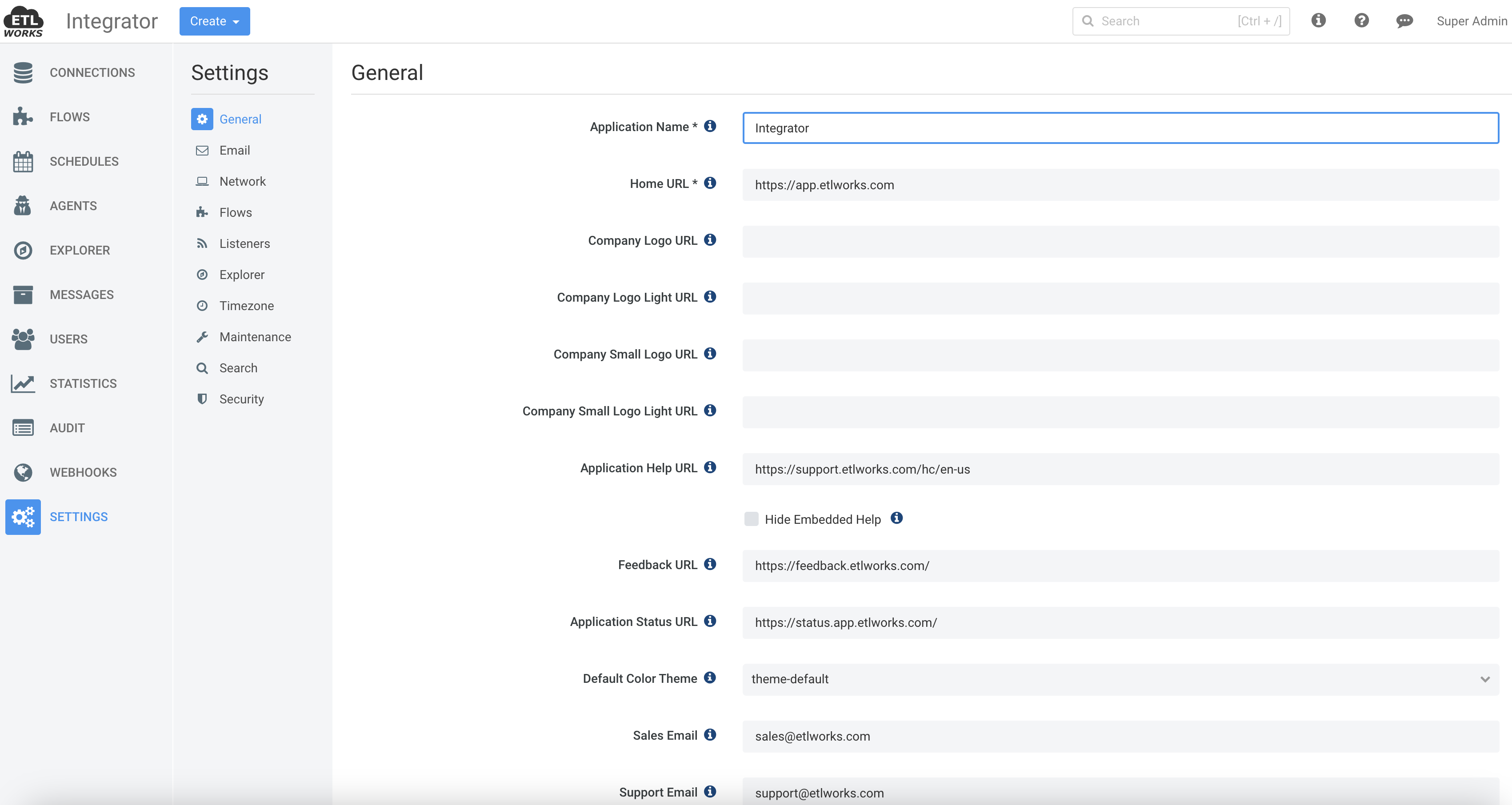The width and height of the screenshot is (1512, 805).
Task: Click the info circle icon in top bar
Action: [x=1318, y=20]
